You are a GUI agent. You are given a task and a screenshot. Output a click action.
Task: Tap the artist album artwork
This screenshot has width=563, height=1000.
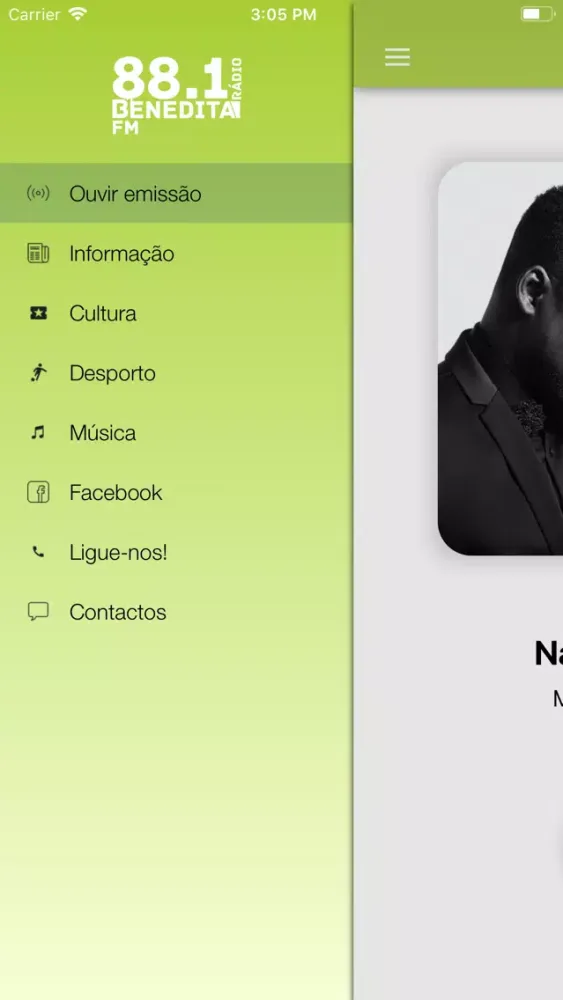[501, 358]
